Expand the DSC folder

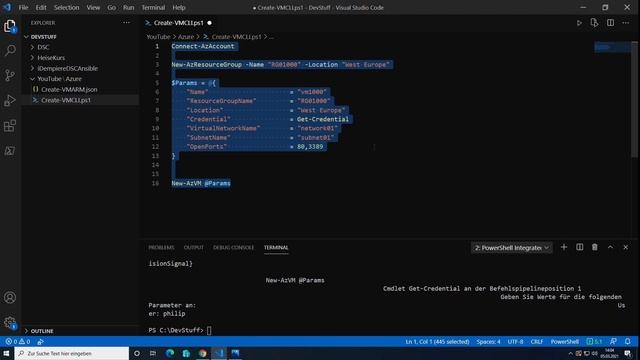81,47
